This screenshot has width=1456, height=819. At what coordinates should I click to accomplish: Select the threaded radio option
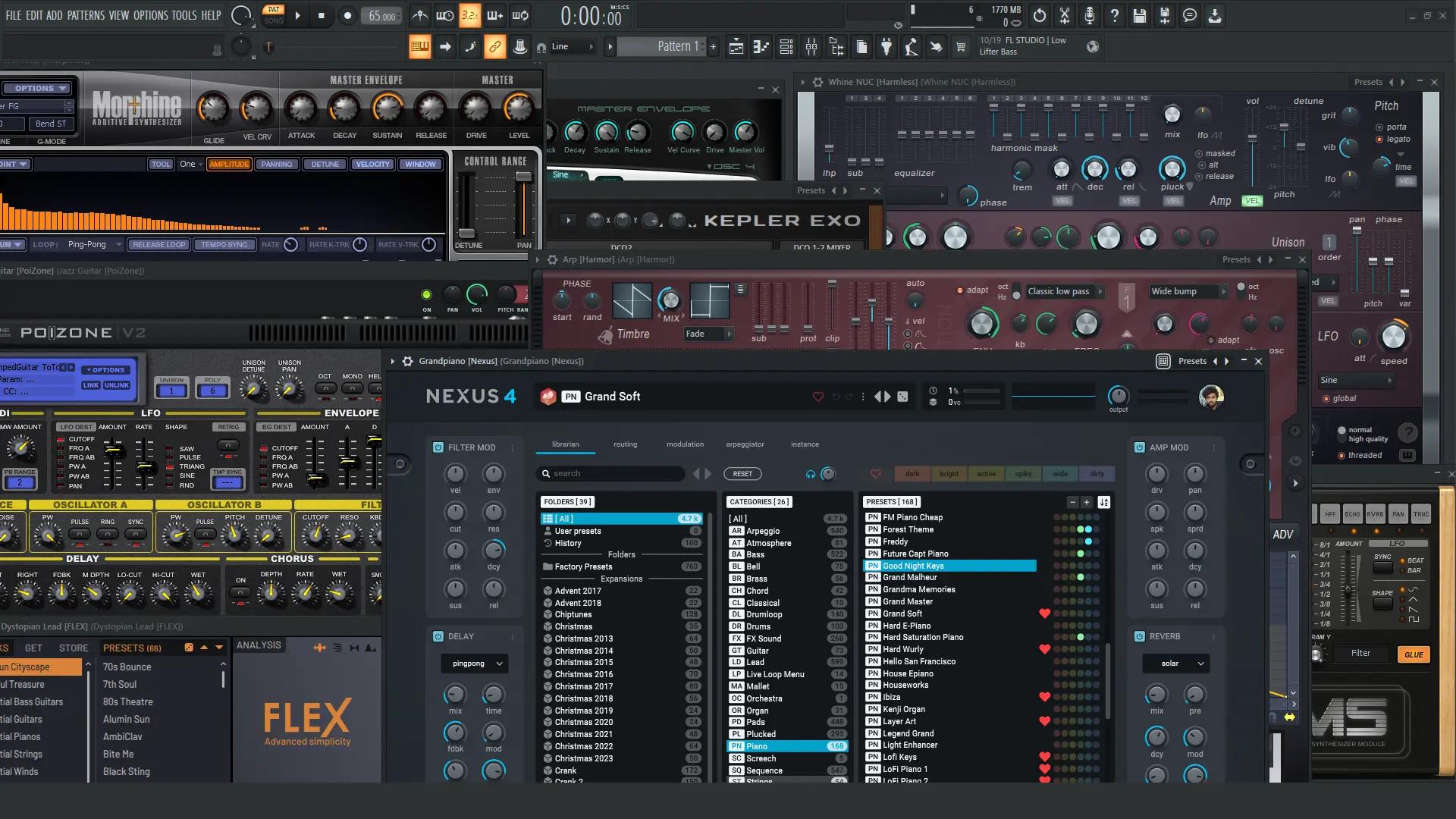(x=1341, y=455)
